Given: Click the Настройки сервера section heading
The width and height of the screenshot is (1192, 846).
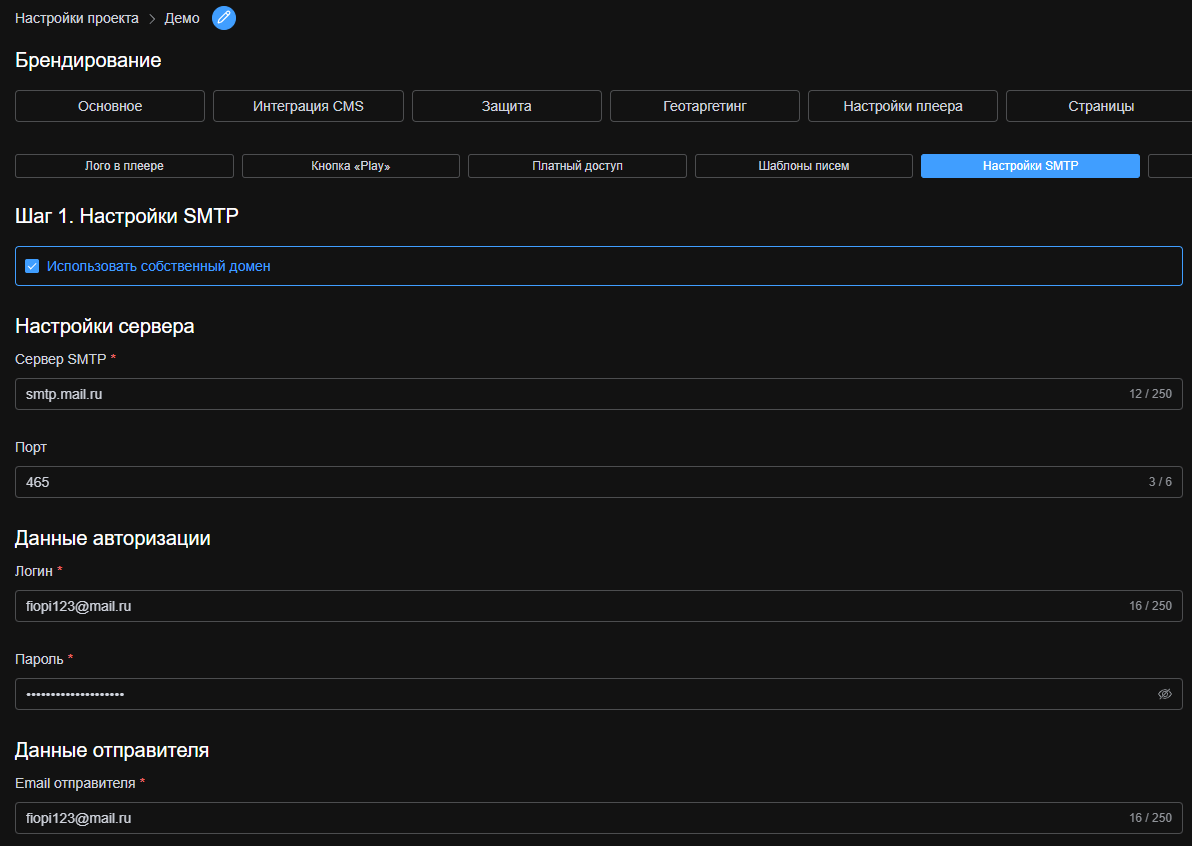Looking at the screenshot, I should (105, 326).
